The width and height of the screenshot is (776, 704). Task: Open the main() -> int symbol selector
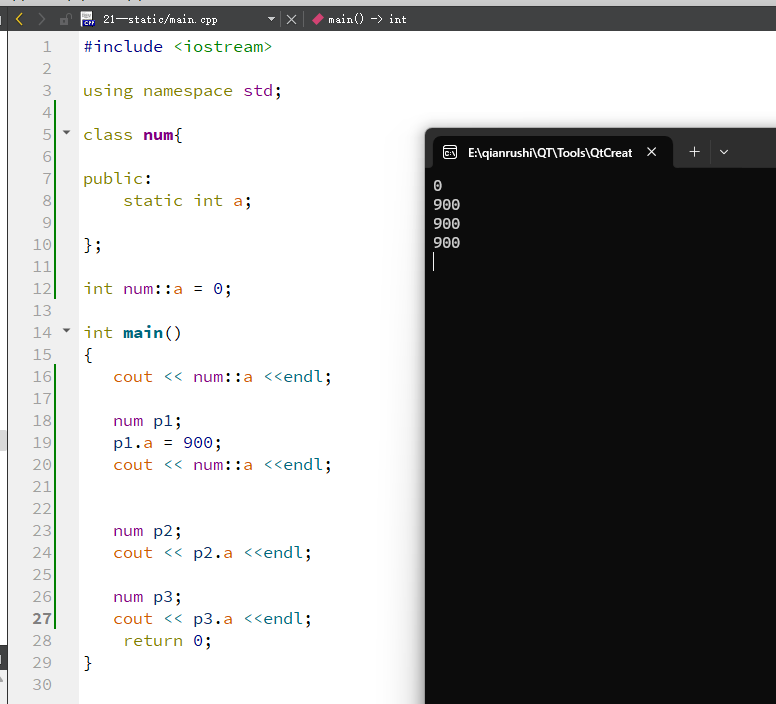click(367, 19)
